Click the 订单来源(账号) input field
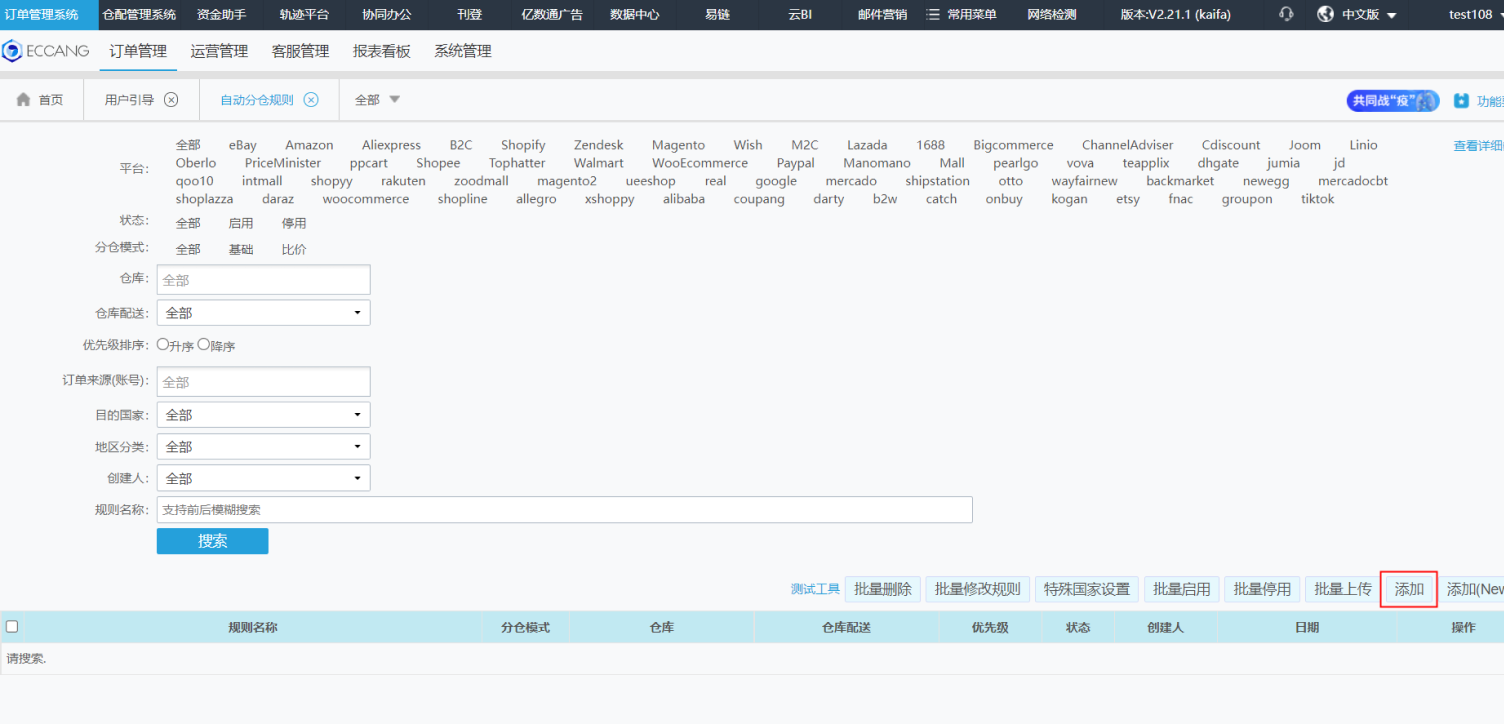The width and height of the screenshot is (1504, 724). (263, 382)
